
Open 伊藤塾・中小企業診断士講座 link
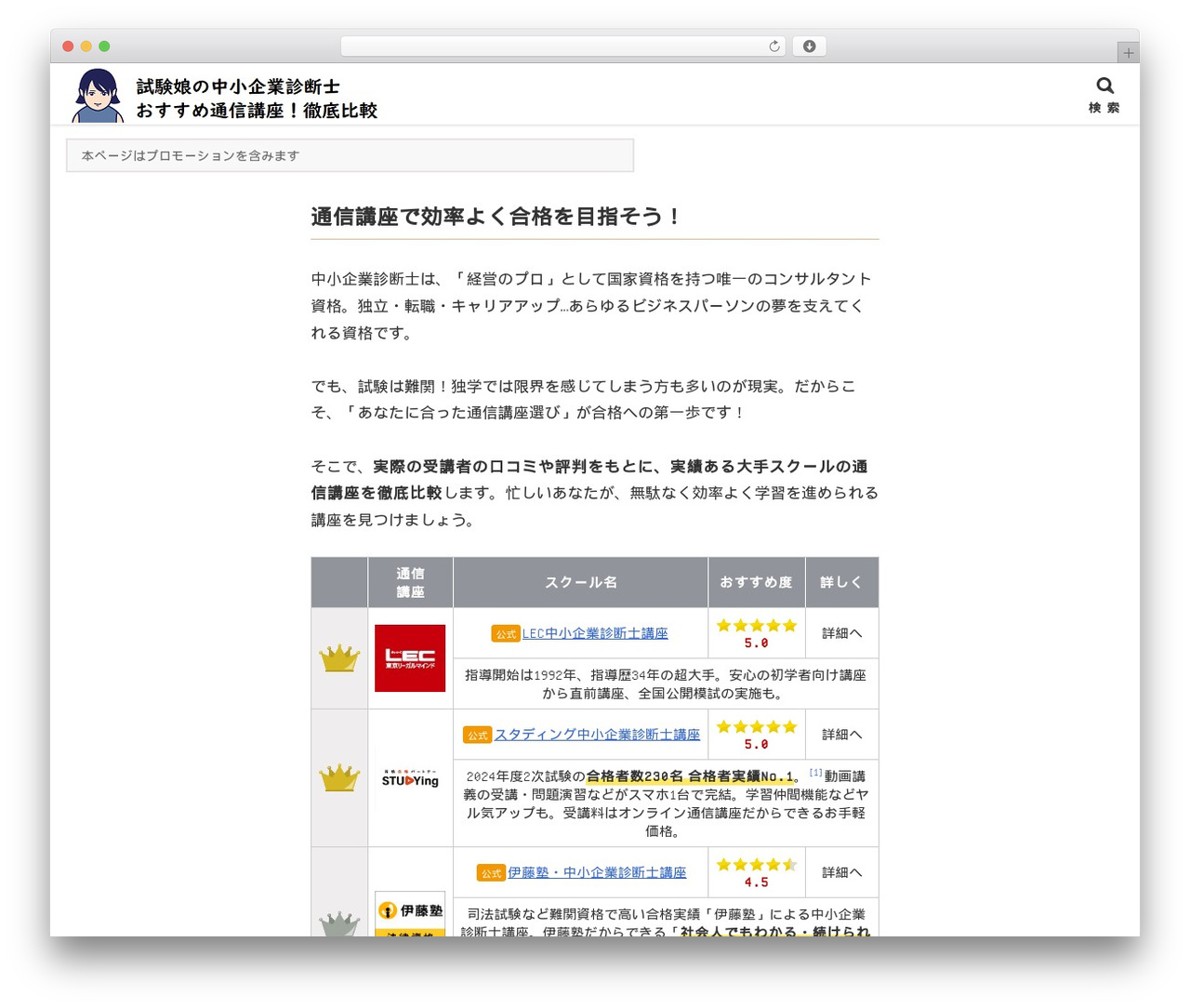tap(597, 872)
